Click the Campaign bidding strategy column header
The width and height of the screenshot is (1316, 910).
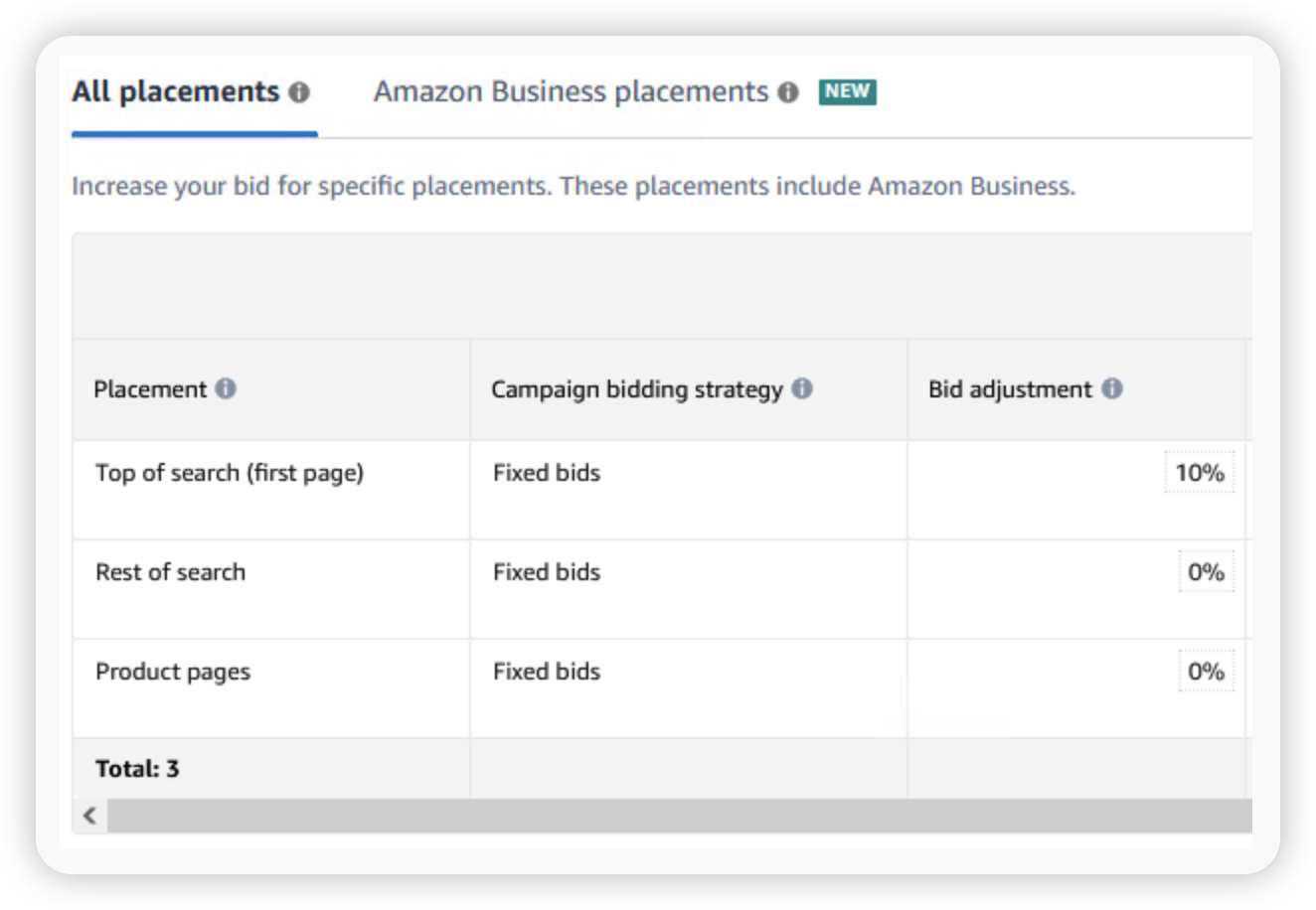pyautogui.click(x=636, y=389)
